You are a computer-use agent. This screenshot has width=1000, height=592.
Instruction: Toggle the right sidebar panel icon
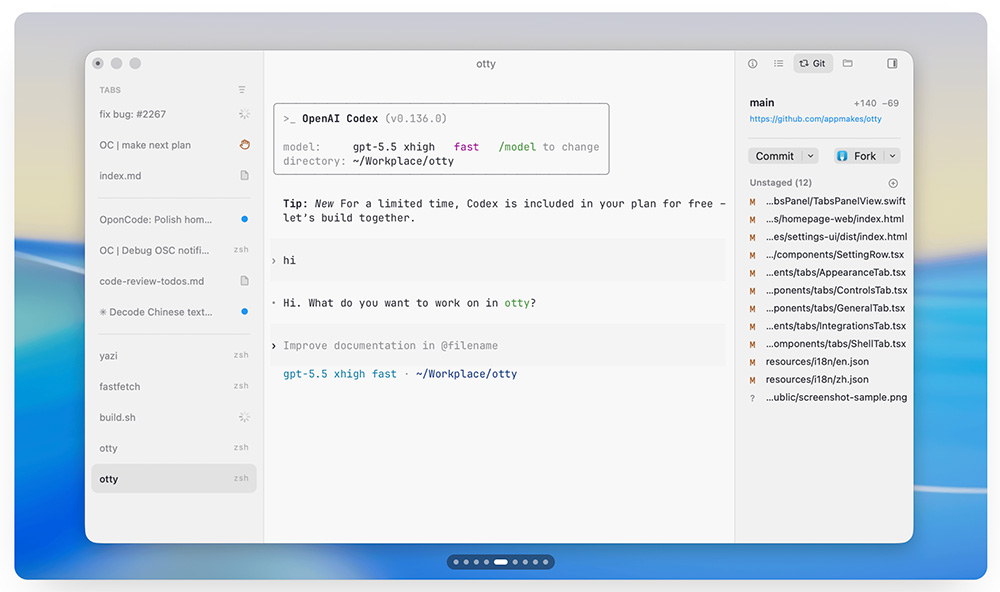click(x=892, y=63)
